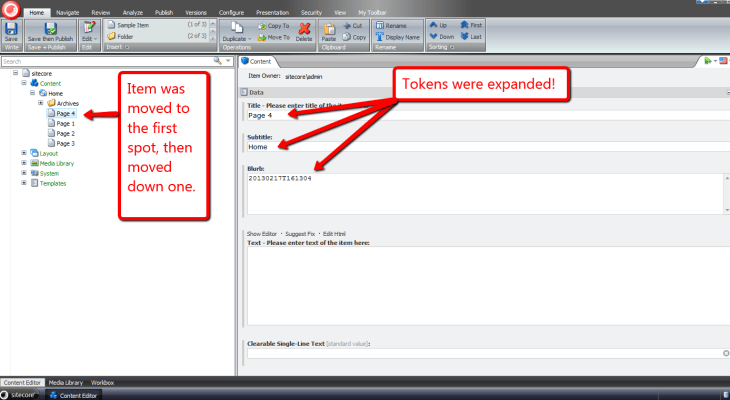Collapse the sitecore tree node
Screen dimensions: 730x400
click(x=15, y=73)
